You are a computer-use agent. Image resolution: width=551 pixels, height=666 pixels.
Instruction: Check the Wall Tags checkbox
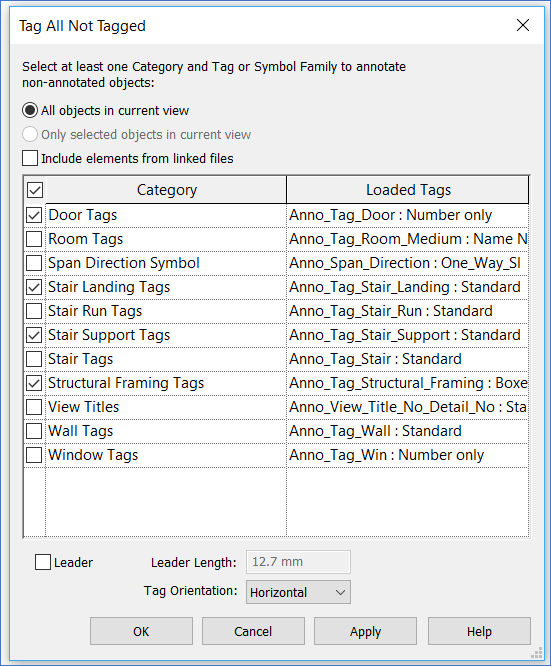pyautogui.click(x=34, y=431)
